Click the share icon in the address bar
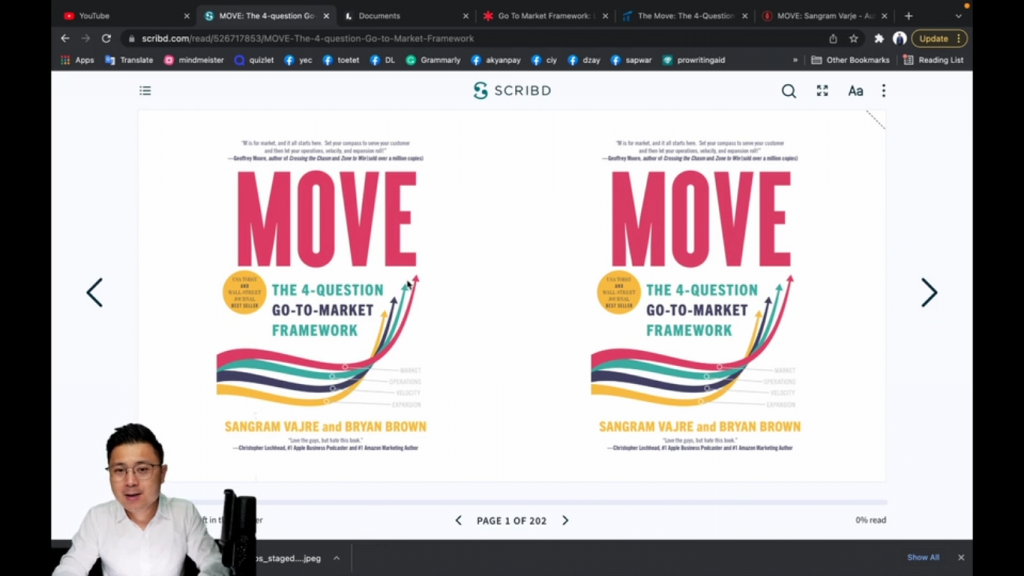Viewport: 1024px width, 576px height. pos(833,39)
